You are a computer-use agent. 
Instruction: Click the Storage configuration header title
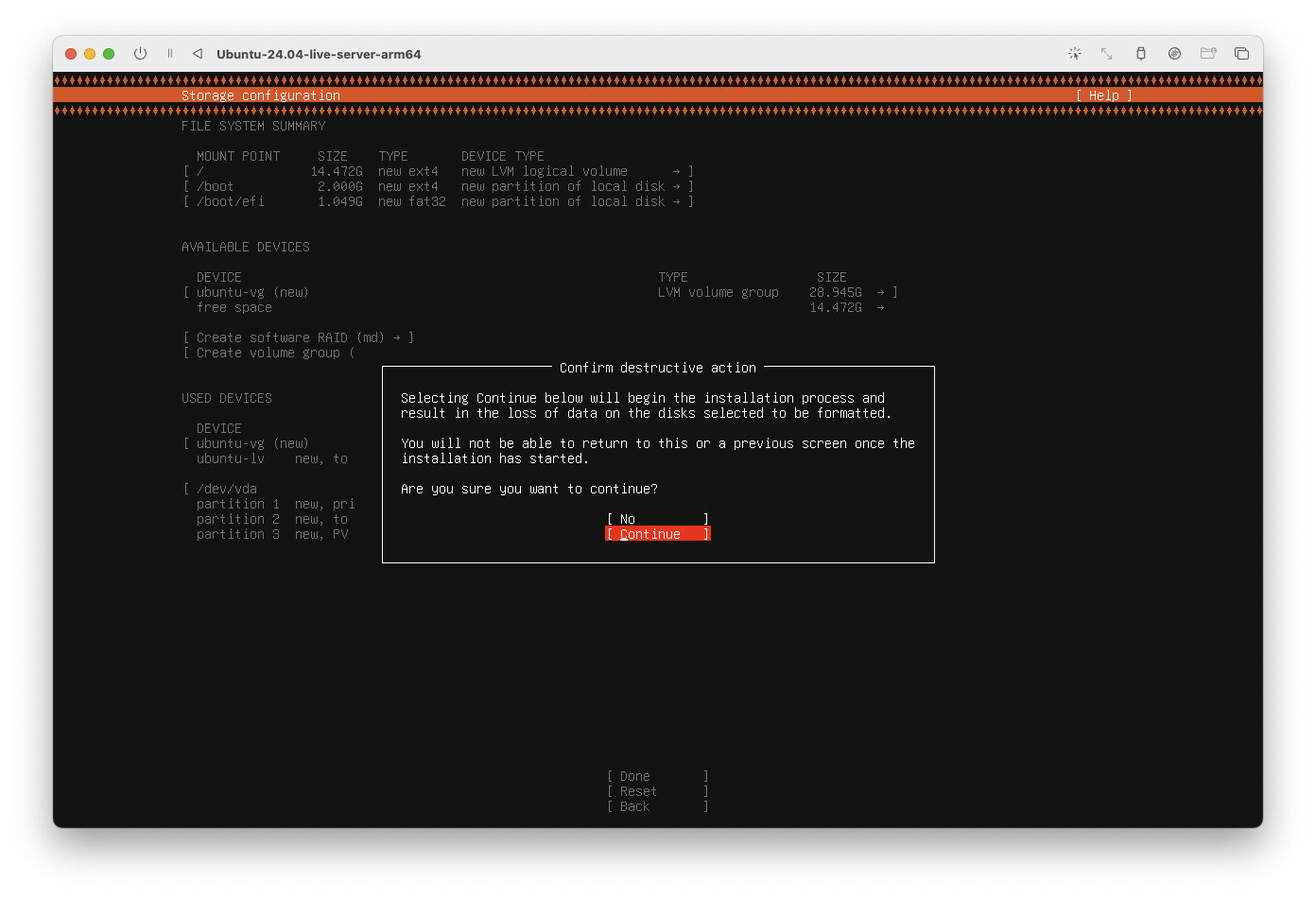click(x=261, y=95)
